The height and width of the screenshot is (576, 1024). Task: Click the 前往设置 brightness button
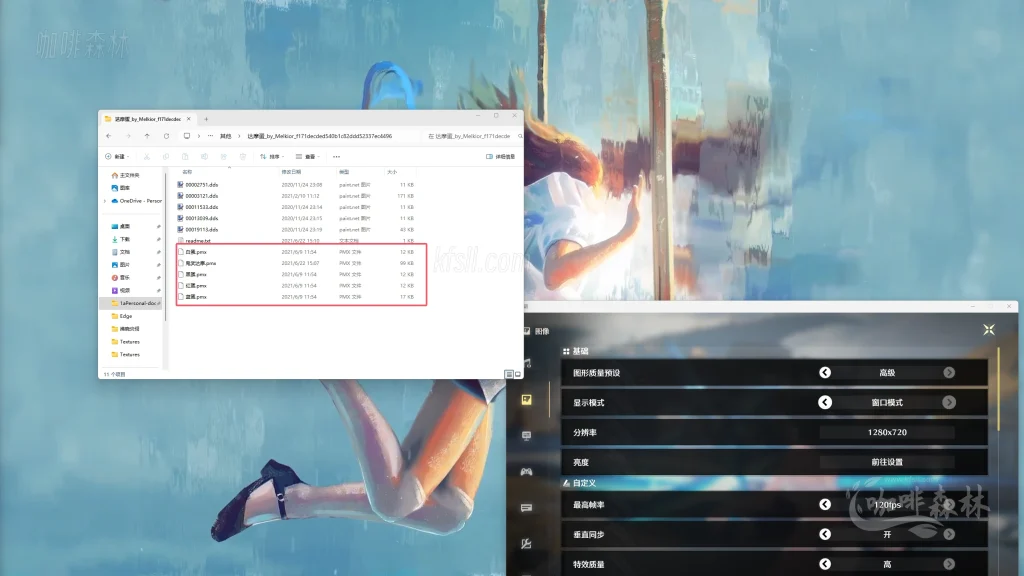coord(886,462)
